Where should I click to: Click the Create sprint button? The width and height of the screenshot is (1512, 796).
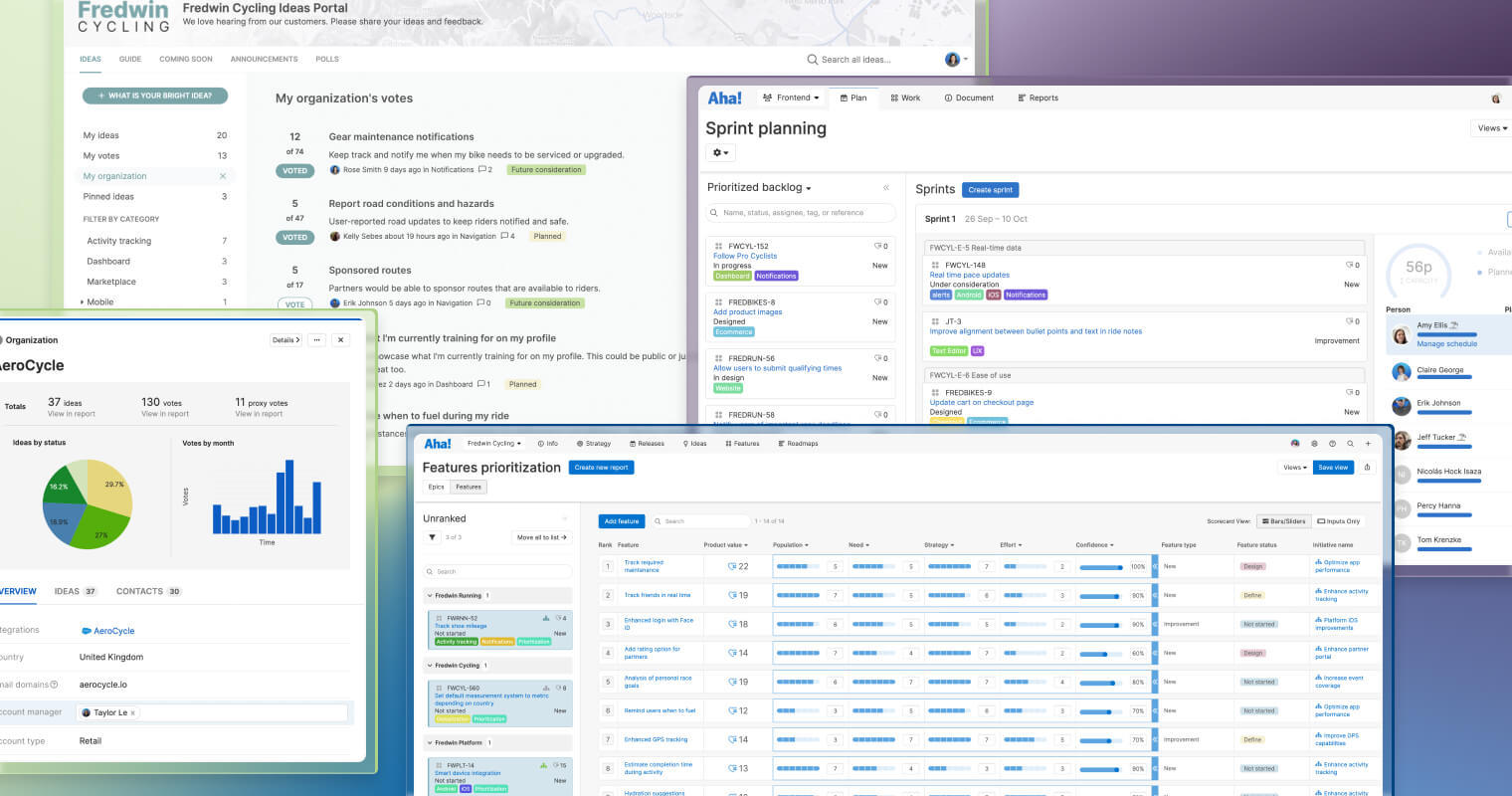989,189
